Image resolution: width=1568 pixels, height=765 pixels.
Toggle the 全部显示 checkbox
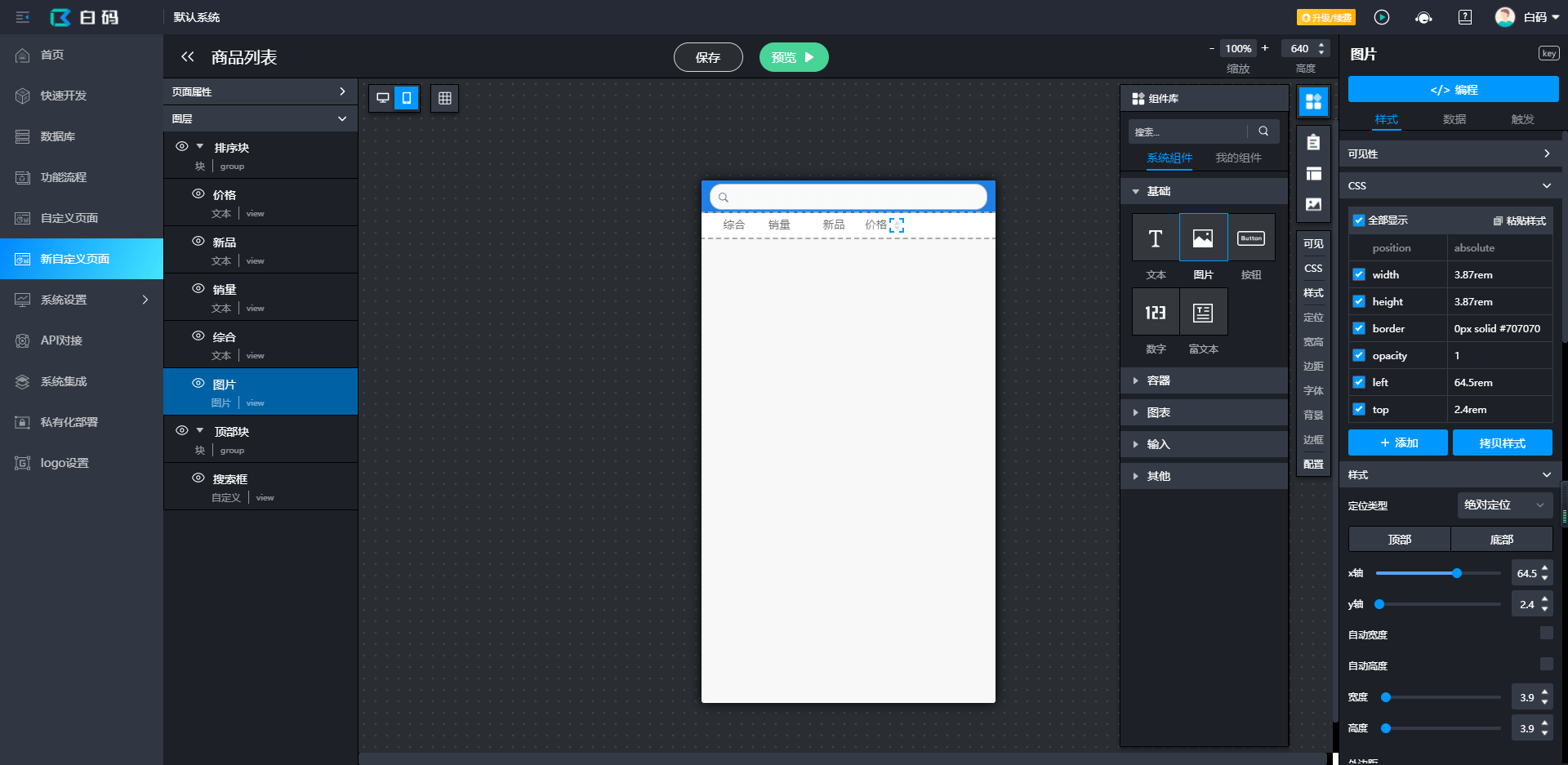[1359, 220]
